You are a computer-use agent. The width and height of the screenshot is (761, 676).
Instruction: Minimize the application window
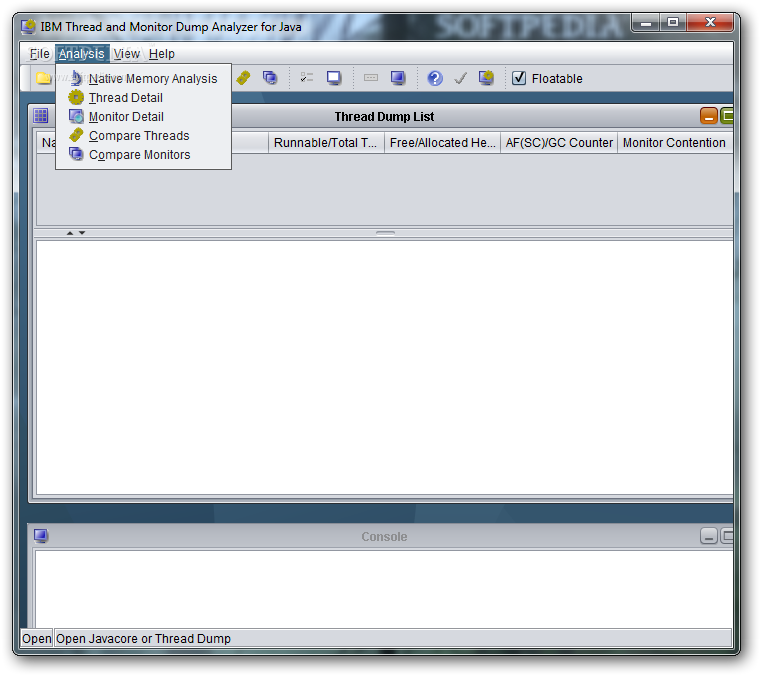[645, 23]
